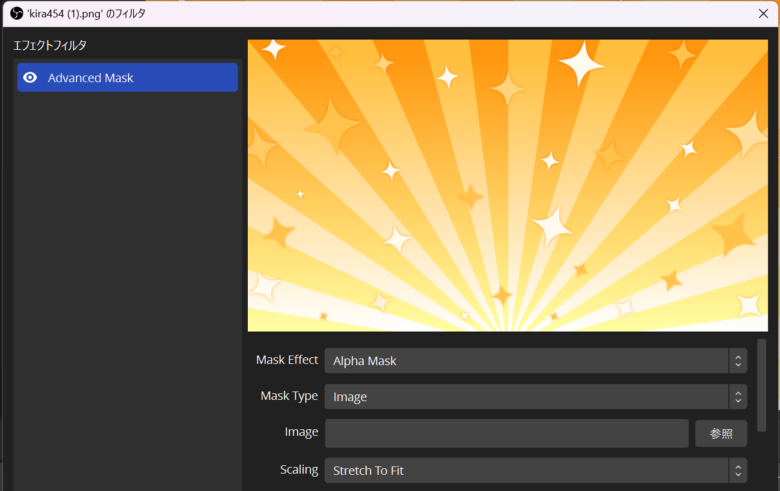Click the properties panel vertical scrollbar

point(761,385)
